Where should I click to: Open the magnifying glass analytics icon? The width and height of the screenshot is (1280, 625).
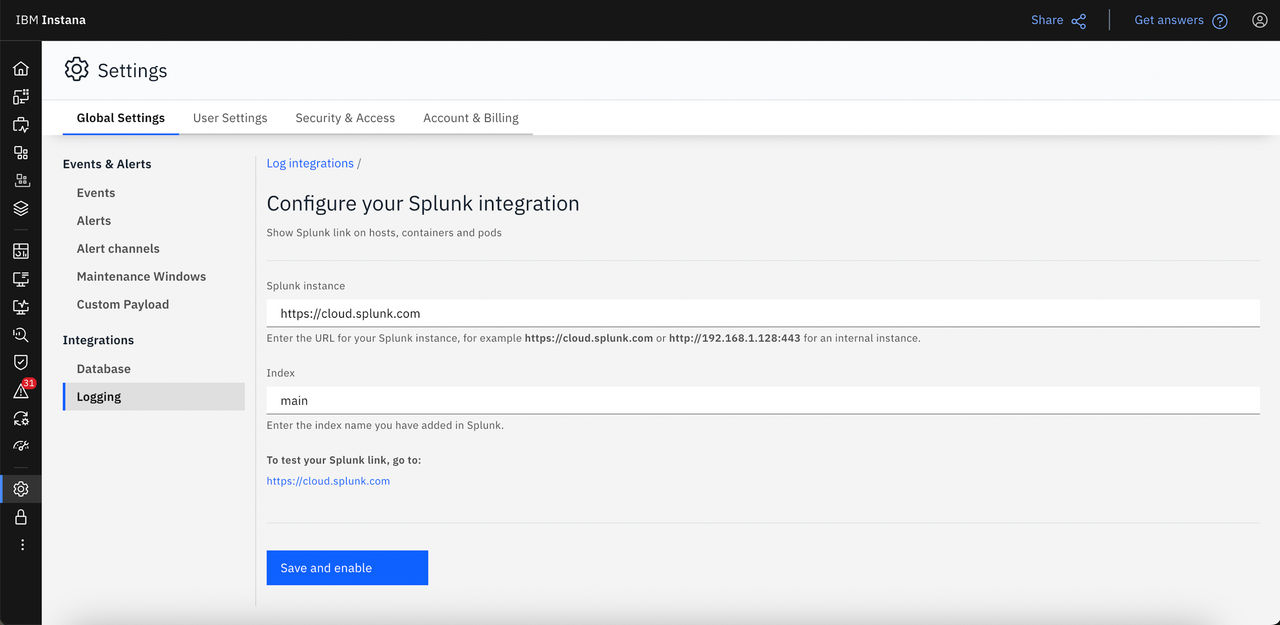click(21, 335)
